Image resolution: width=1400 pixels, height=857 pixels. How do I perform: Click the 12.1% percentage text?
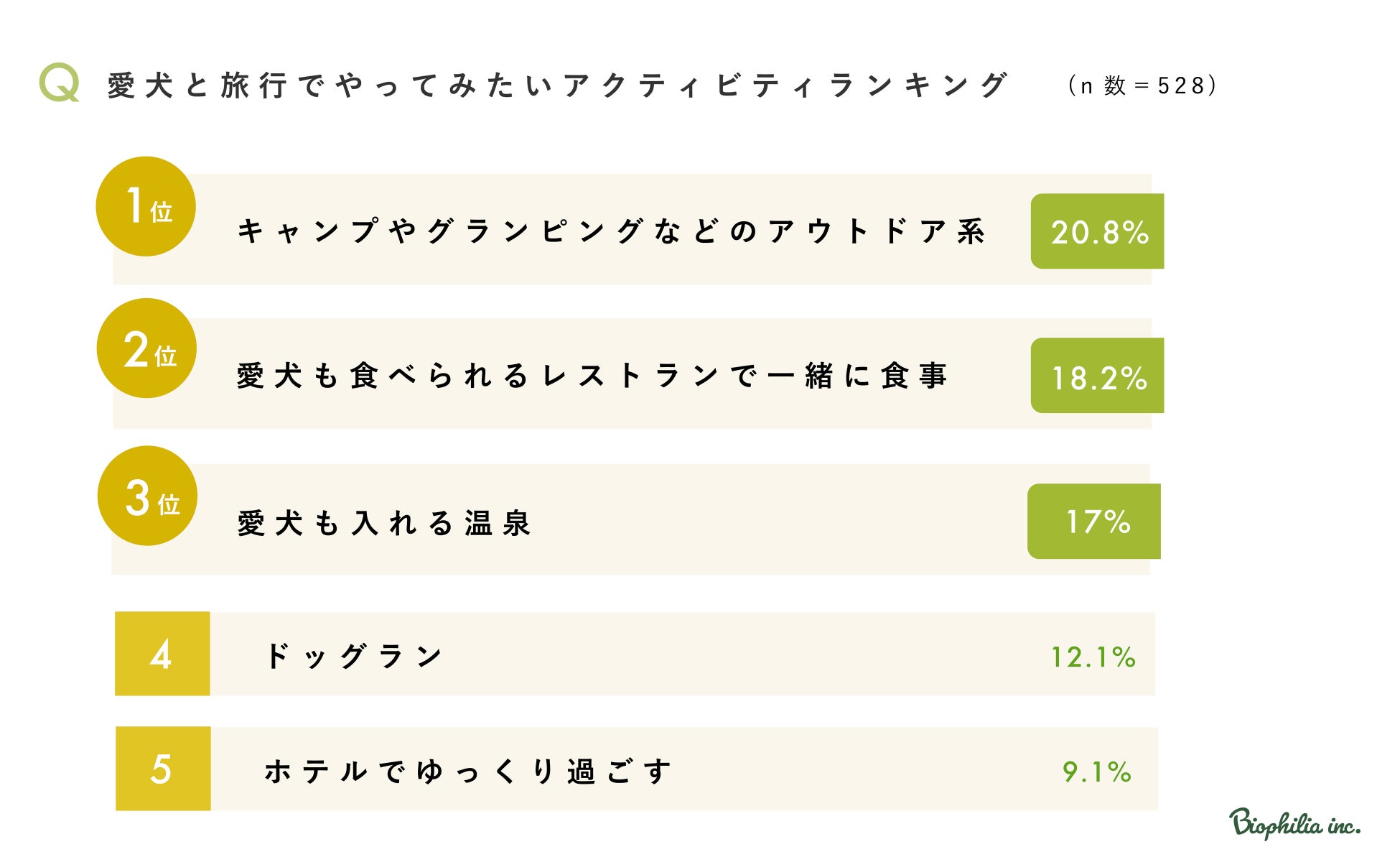[x=1093, y=657]
